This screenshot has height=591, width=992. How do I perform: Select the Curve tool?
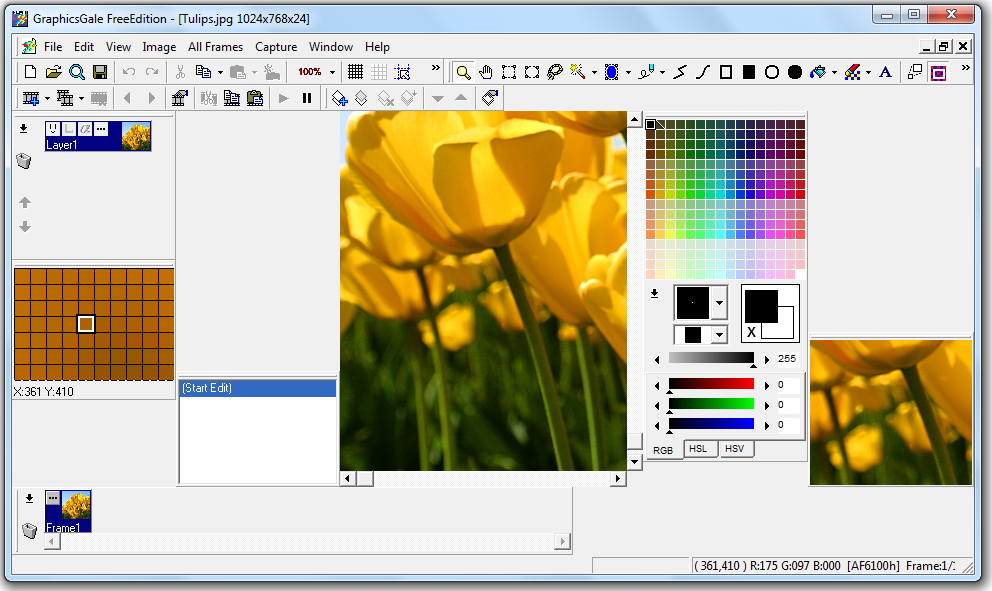(x=703, y=72)
